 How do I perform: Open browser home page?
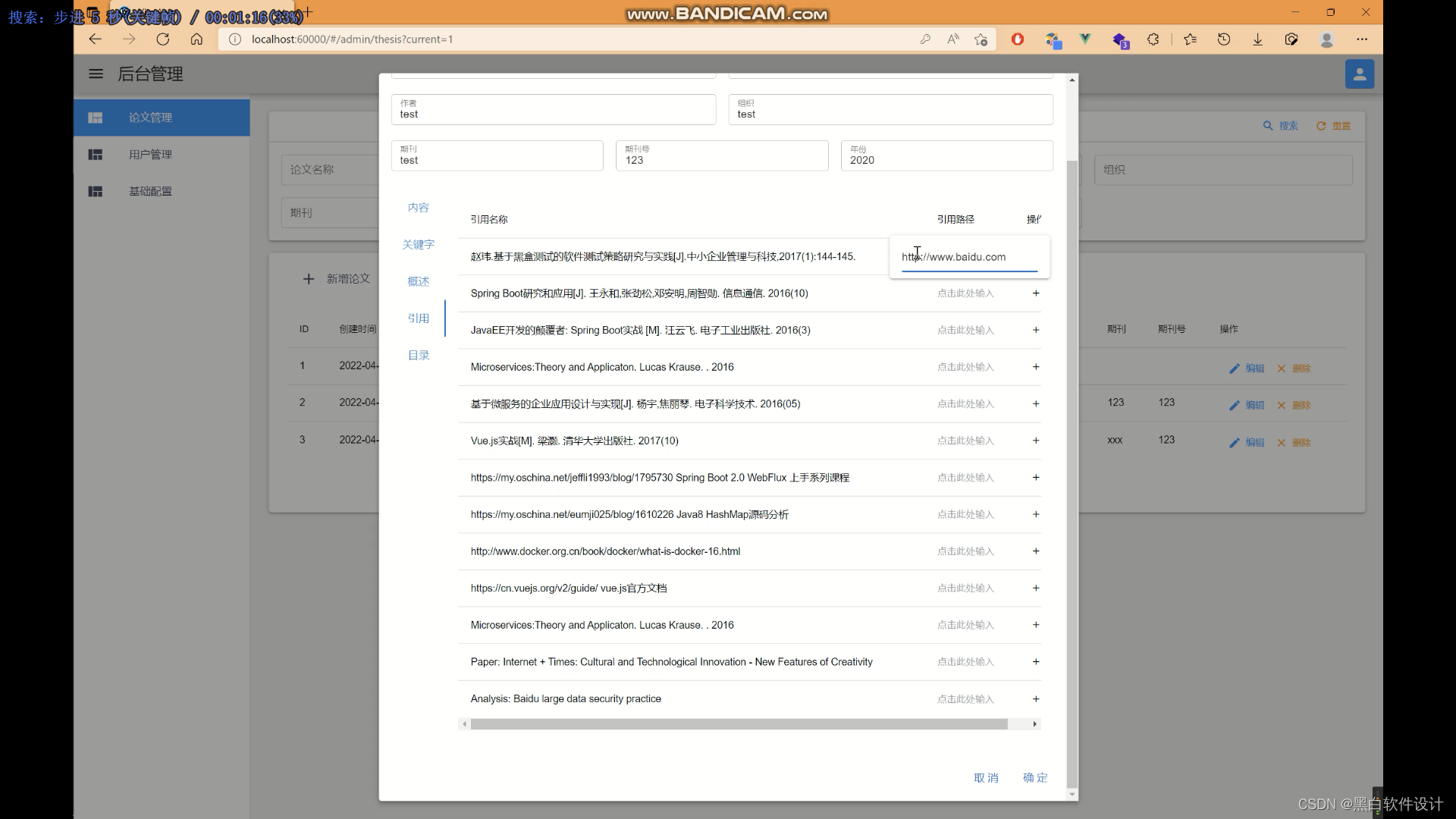[196, 39]
